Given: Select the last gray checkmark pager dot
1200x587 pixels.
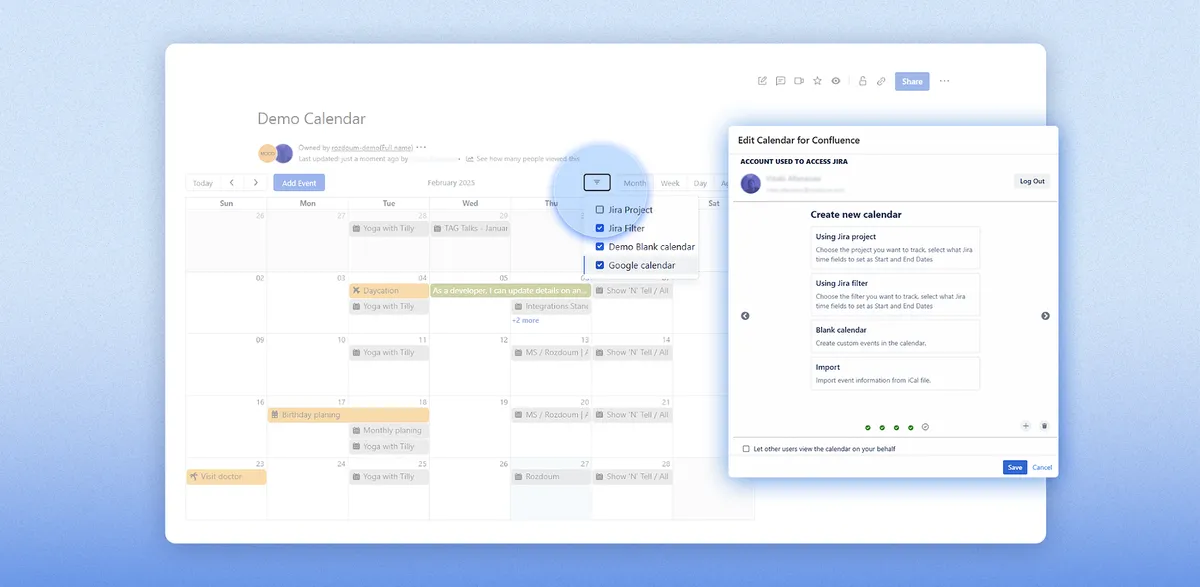Looking at the screenshot, I should pyautogui.click(x=925, y=427).
